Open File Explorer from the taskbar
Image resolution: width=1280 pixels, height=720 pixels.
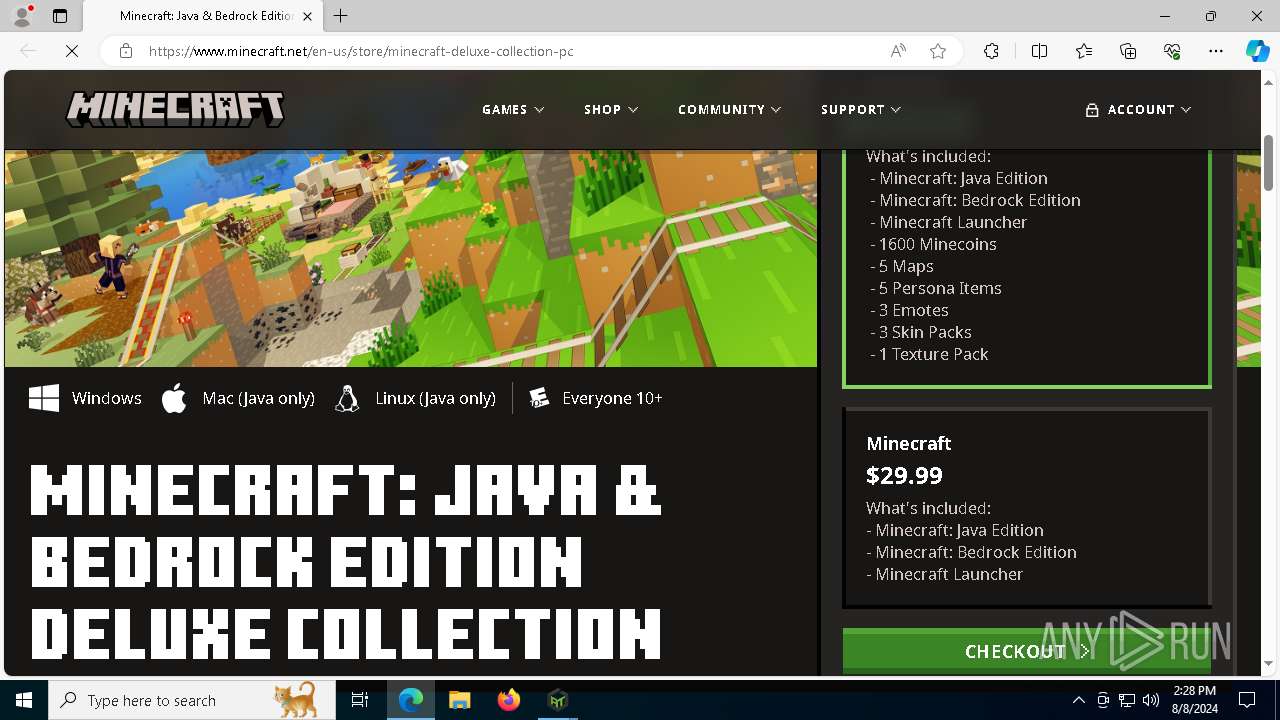(459, 700)
